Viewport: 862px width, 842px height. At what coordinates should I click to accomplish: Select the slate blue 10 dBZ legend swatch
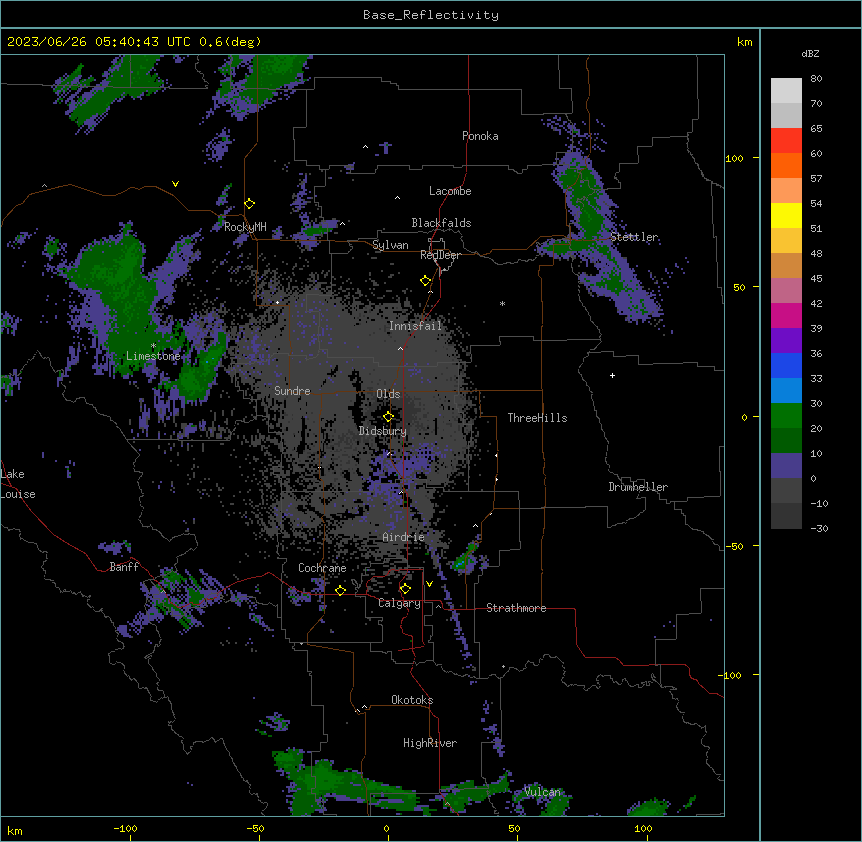[786, 466]
